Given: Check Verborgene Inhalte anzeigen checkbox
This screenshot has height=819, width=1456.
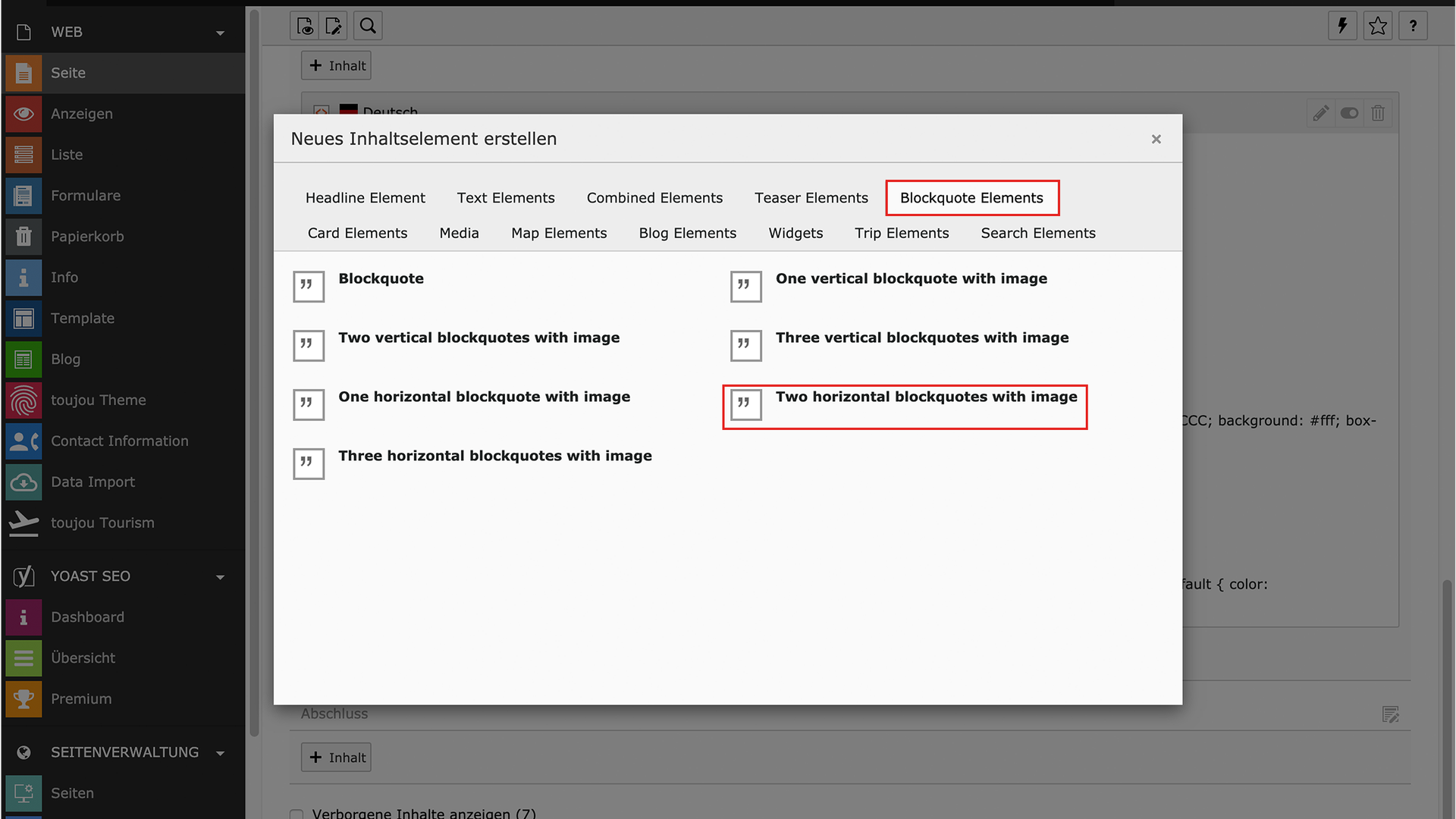Looking at the screenshot, I should [x=297, y=814].
